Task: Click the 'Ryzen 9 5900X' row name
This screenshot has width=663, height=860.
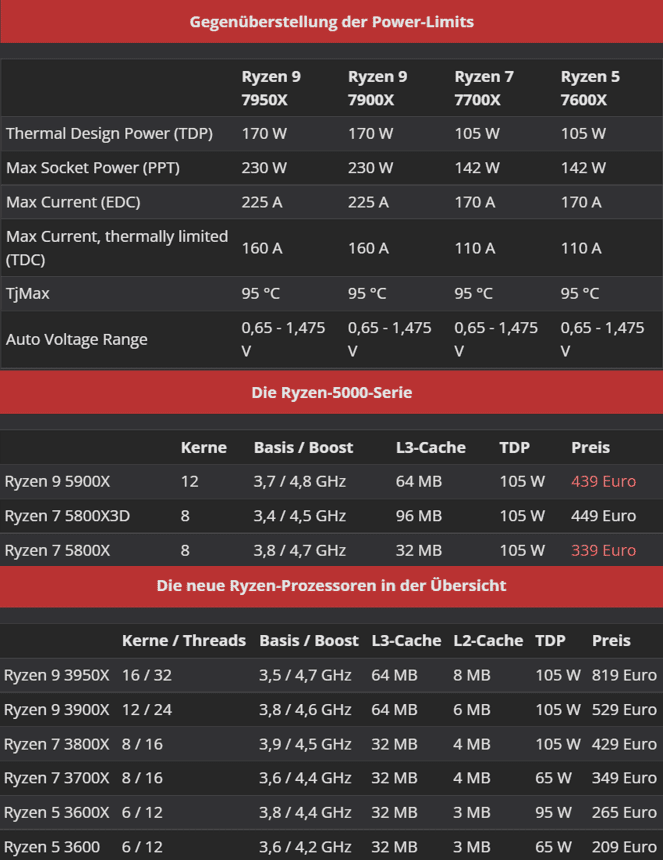Action: (57, 482)
